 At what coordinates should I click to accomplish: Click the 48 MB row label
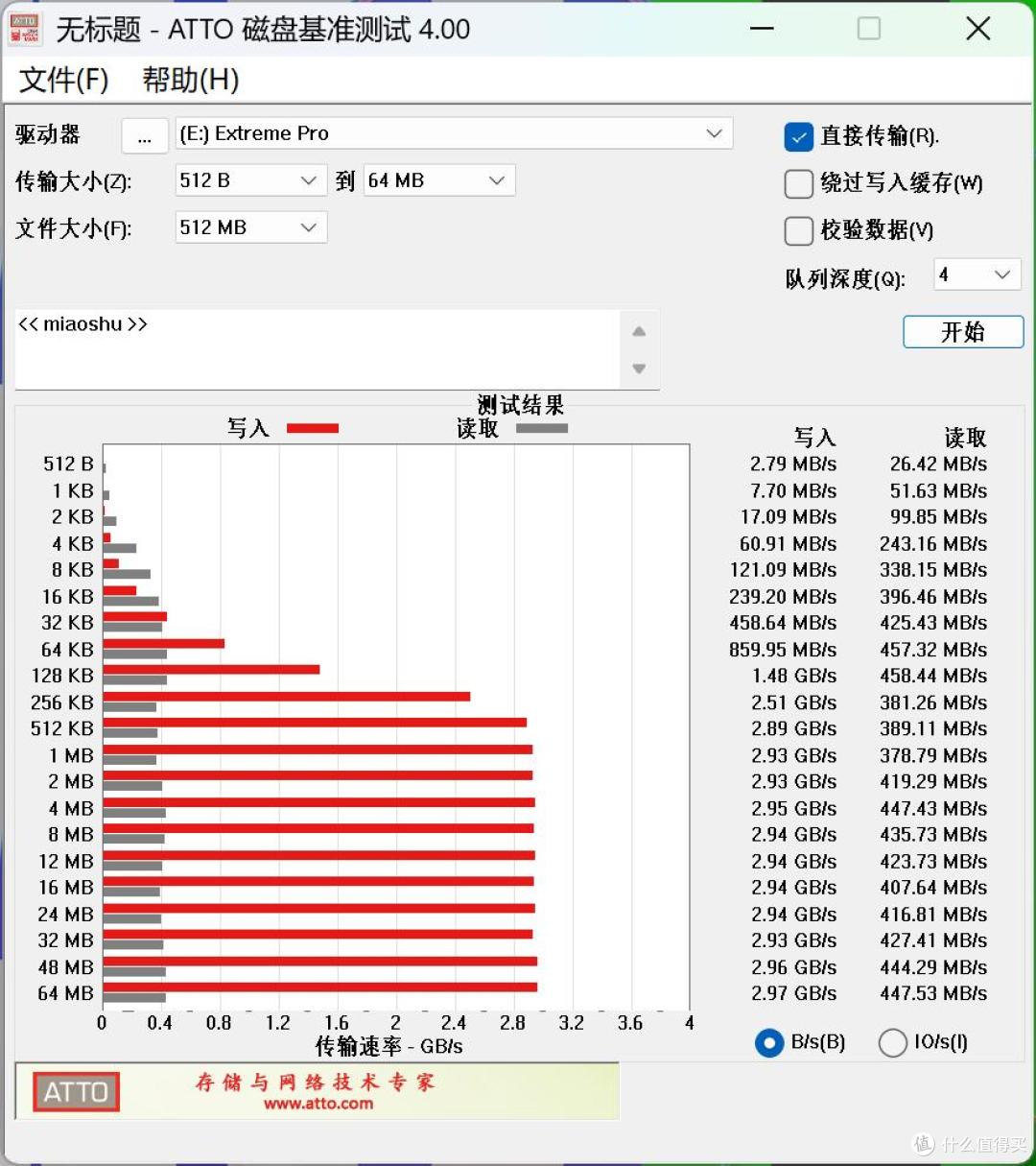[66, 967]
